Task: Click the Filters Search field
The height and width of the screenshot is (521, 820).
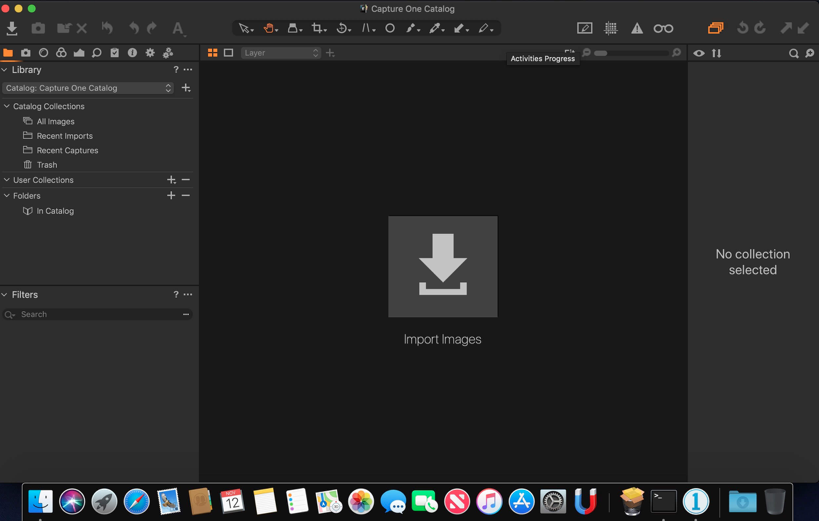Action: click(x=98, y=314)
